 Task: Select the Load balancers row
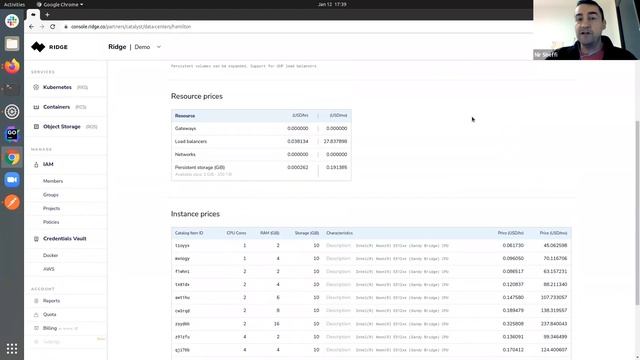point(261,142)
